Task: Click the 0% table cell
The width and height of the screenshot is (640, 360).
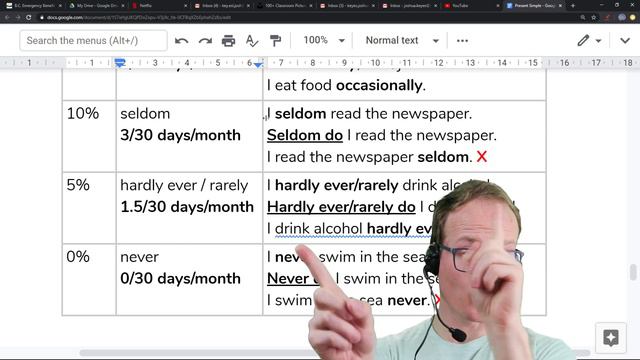Action: [x=89, y=280]
